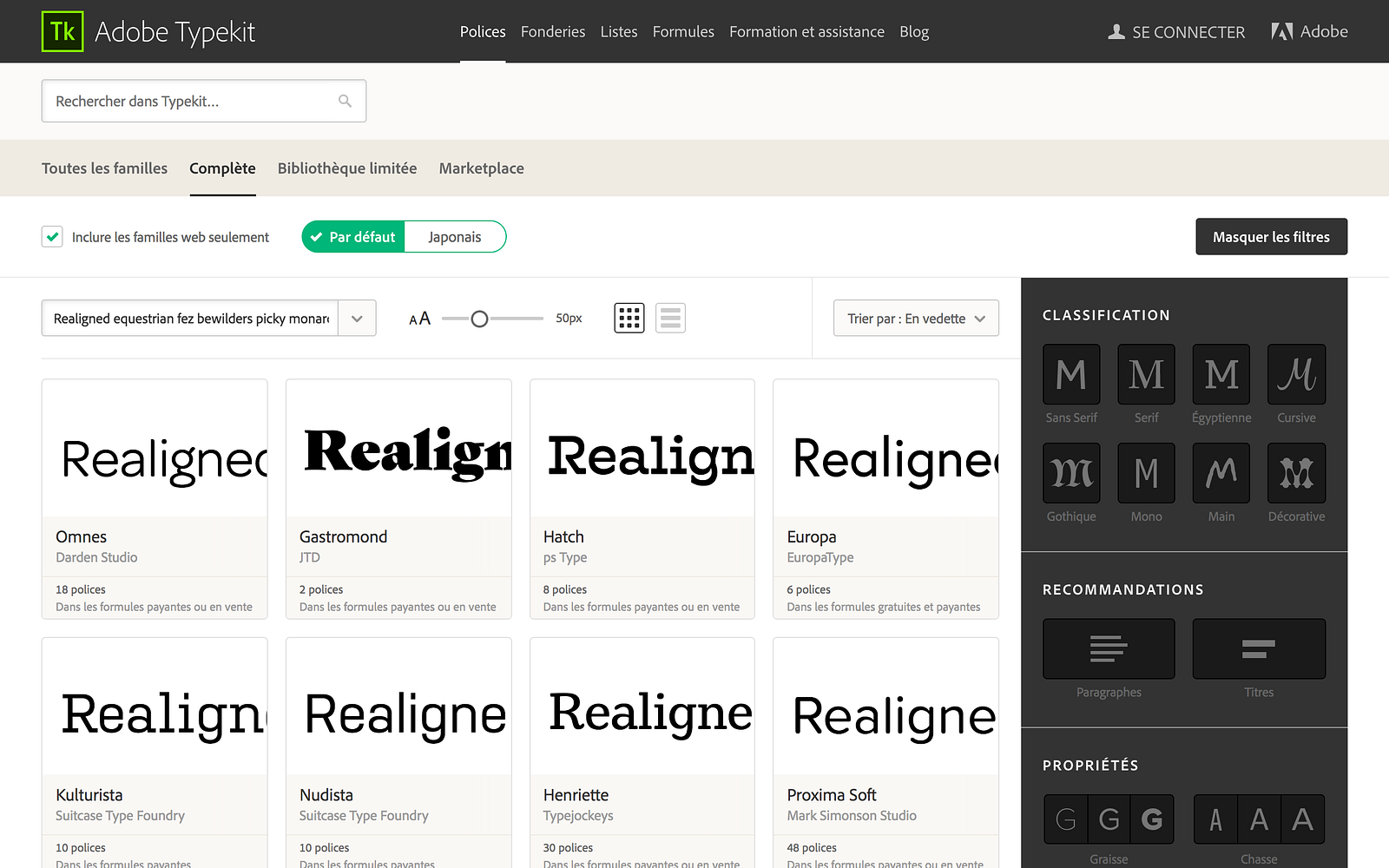Select Titres recommendation icon
This screenshot has height=868, width=1389.
[1259, 648]
